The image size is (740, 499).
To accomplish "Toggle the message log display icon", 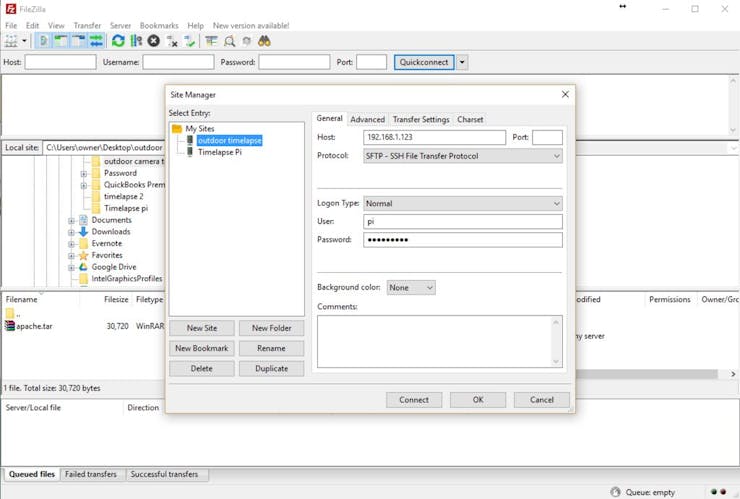I will tap(43, 41).
